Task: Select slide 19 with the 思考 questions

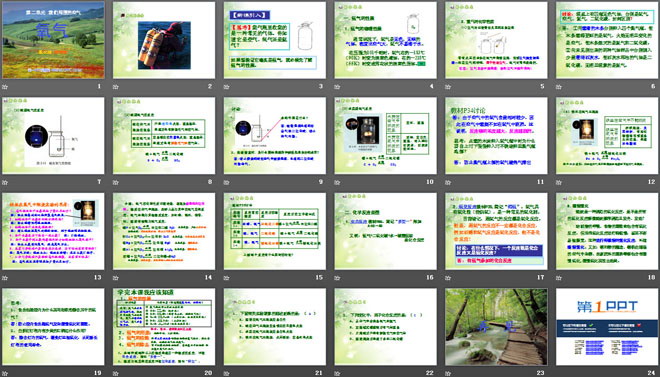Action: click(53, 327)
